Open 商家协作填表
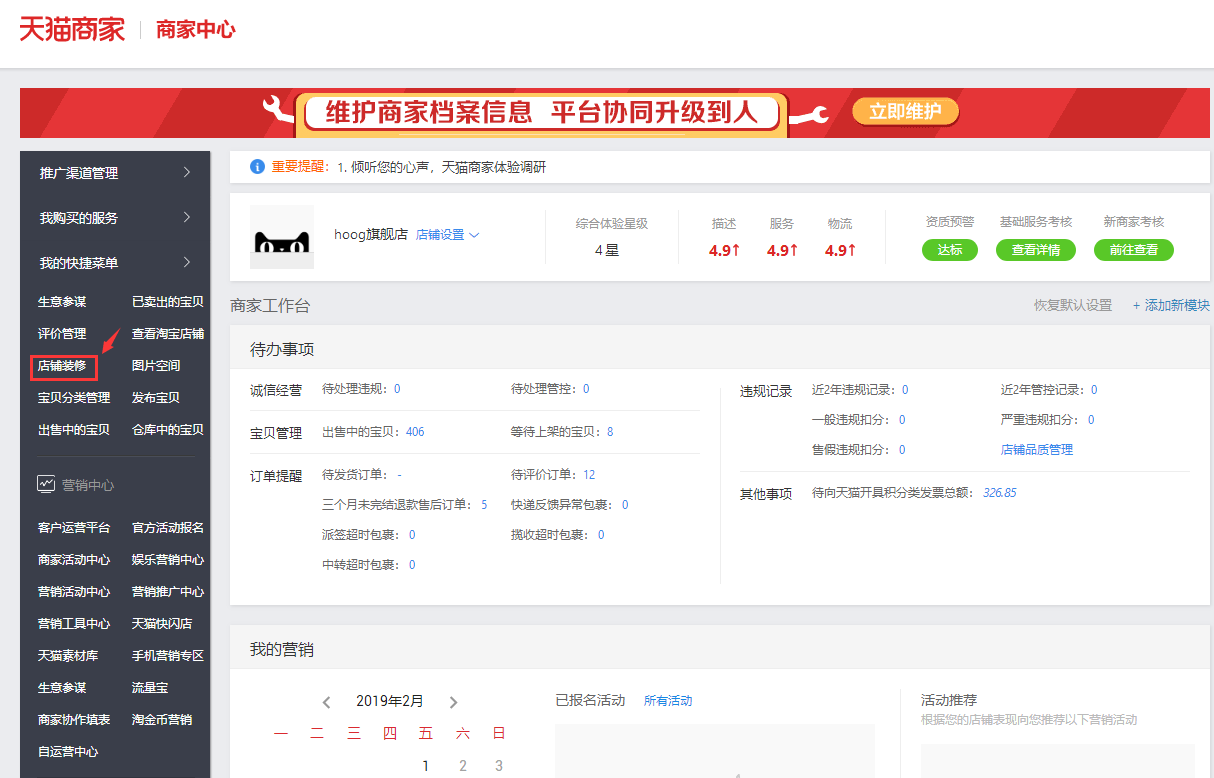 [x=74, y=720]
